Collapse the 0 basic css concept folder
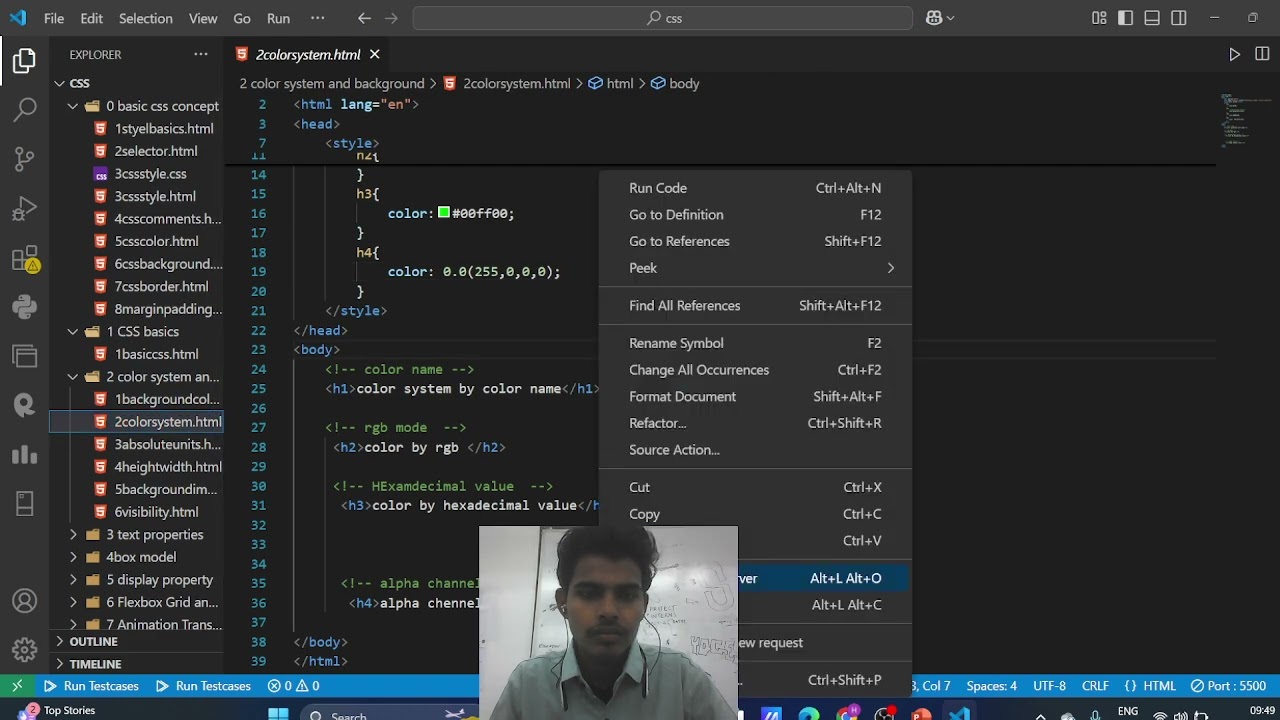This screenshot has width=1280, height=720. tap(73, 106)
